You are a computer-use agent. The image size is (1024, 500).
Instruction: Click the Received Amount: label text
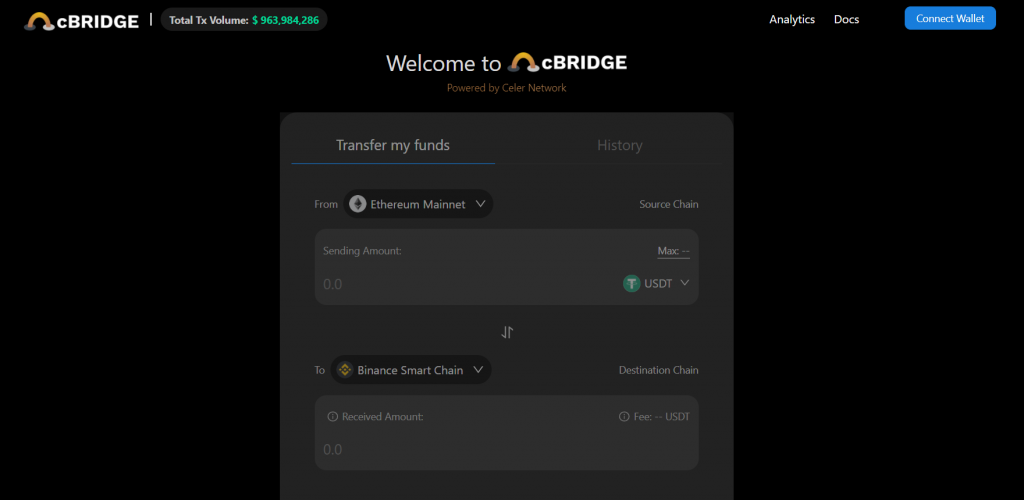pyautogui.click(x=383, y=416)
